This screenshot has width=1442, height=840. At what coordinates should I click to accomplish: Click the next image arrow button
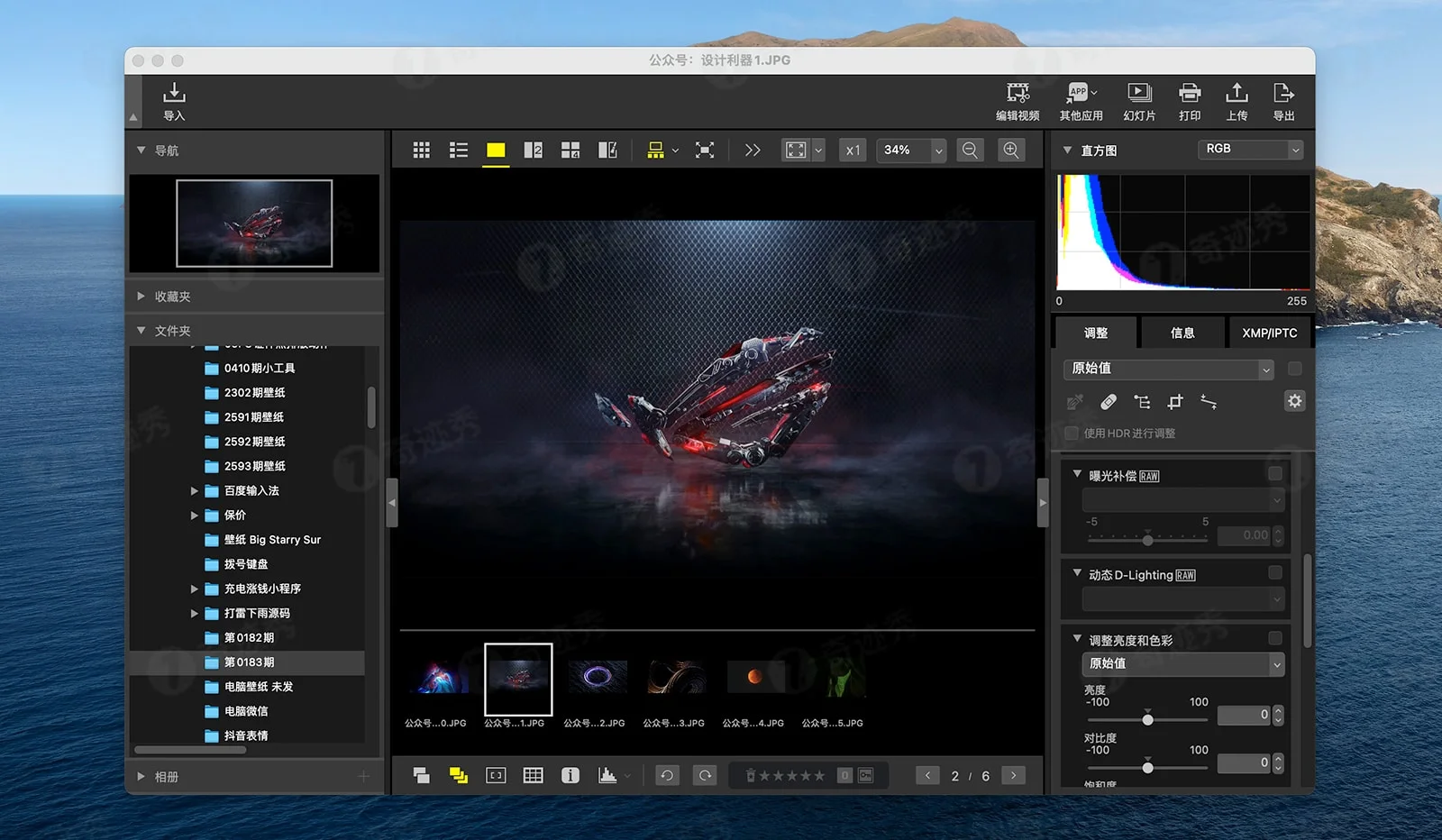1014,776
